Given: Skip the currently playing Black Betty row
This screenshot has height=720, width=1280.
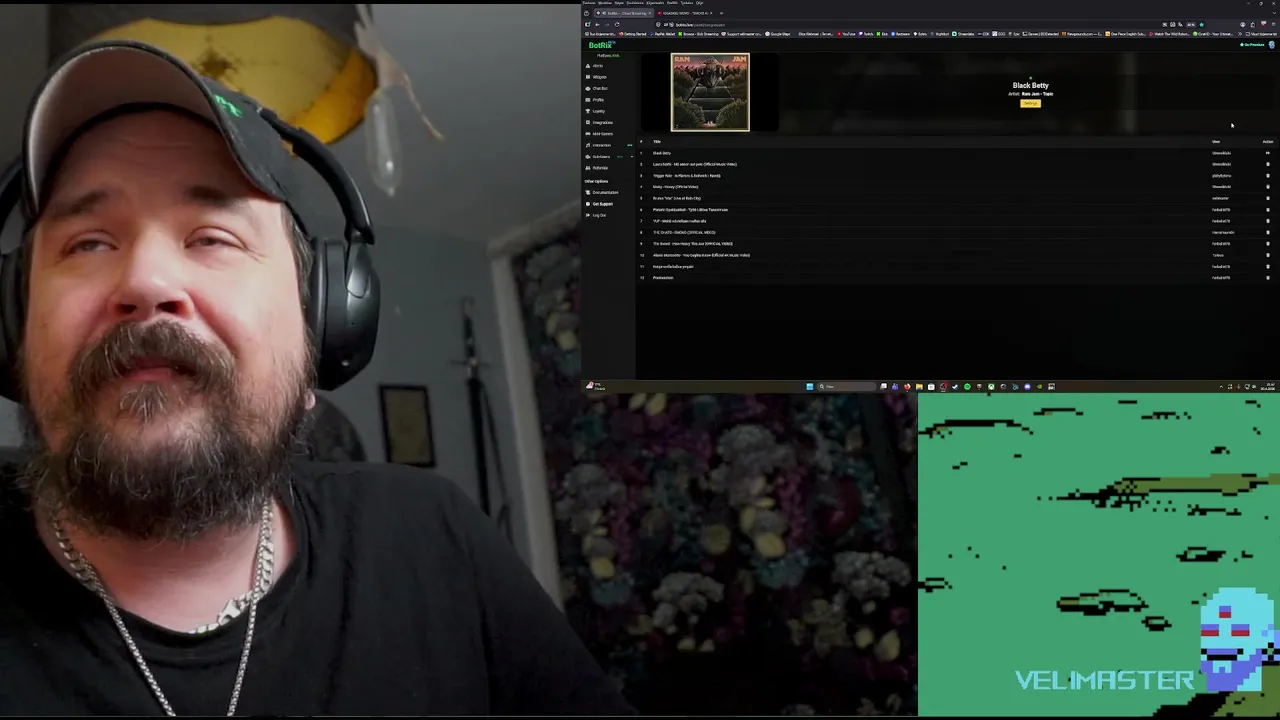Looking at the screenshot, I should tap(1268, 153).
